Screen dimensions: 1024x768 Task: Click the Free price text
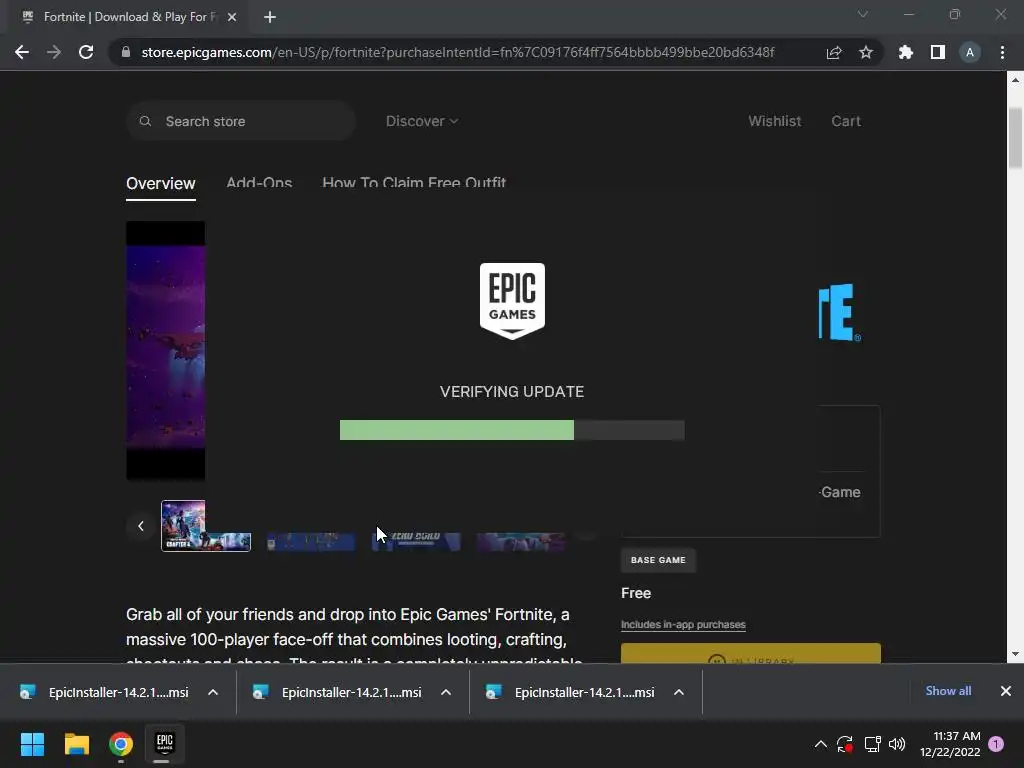(636, 593)
